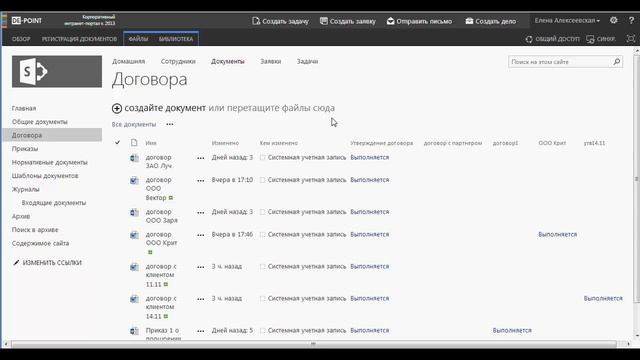Click file icon of договор с клиентом 14.11
Screen dimensions: 640x360
point(134,299)
